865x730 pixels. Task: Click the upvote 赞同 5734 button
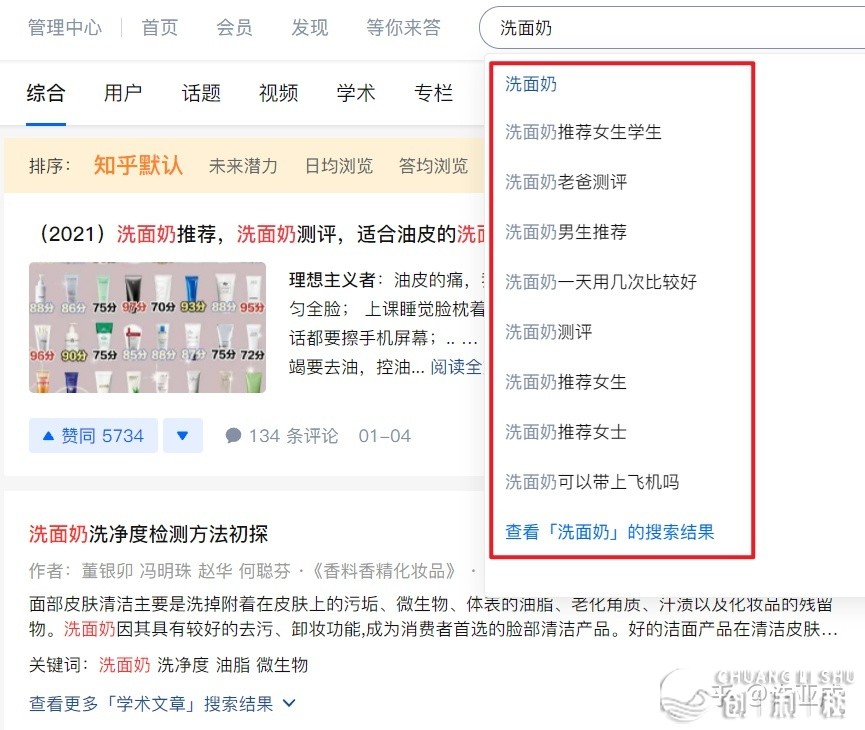[x=93, y=436]
